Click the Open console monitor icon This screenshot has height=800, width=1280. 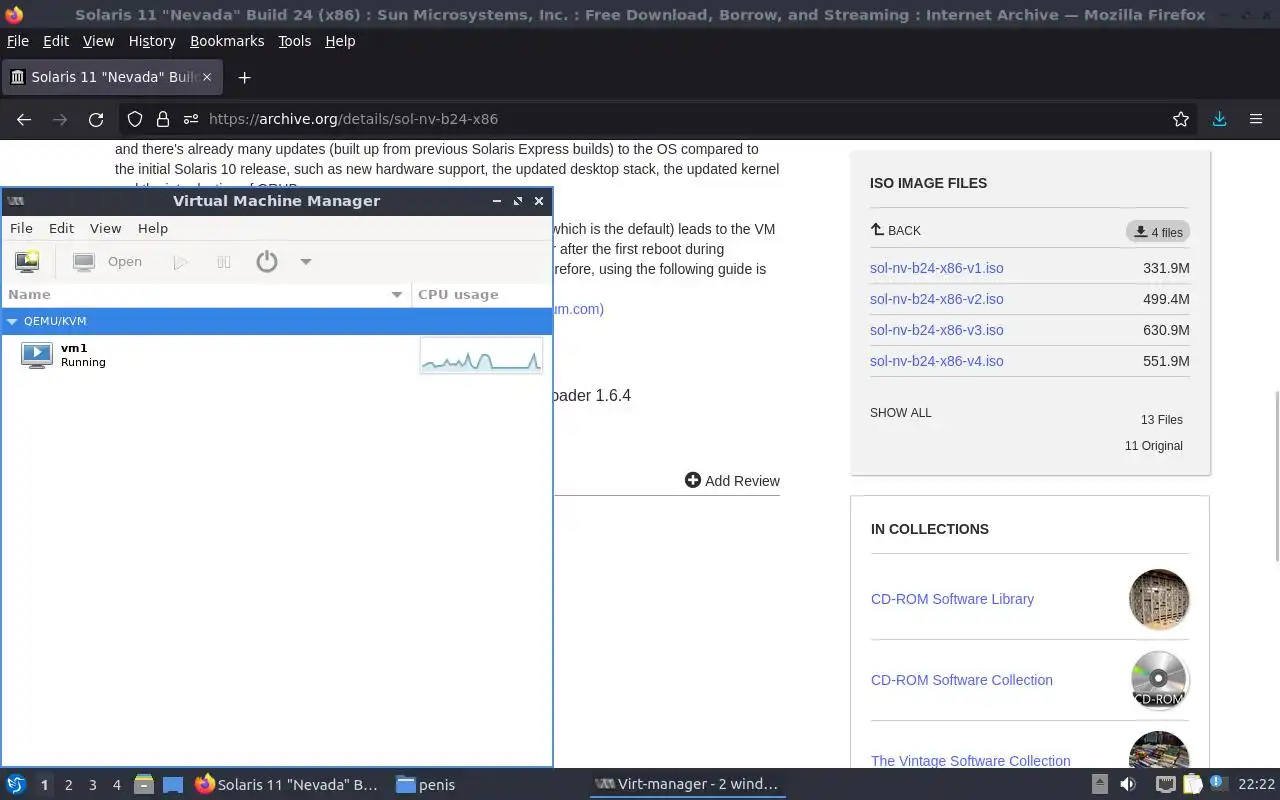pos(84,262)
